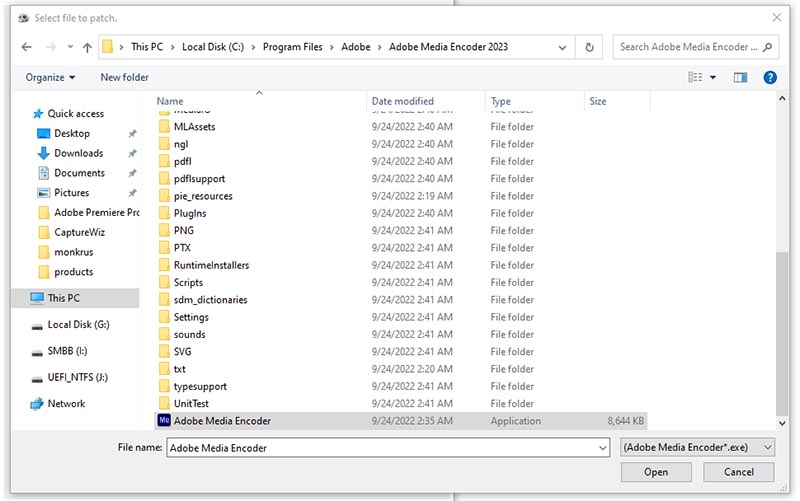
Task: Open the Help question mark icon
Action: (x=770, y=78)
